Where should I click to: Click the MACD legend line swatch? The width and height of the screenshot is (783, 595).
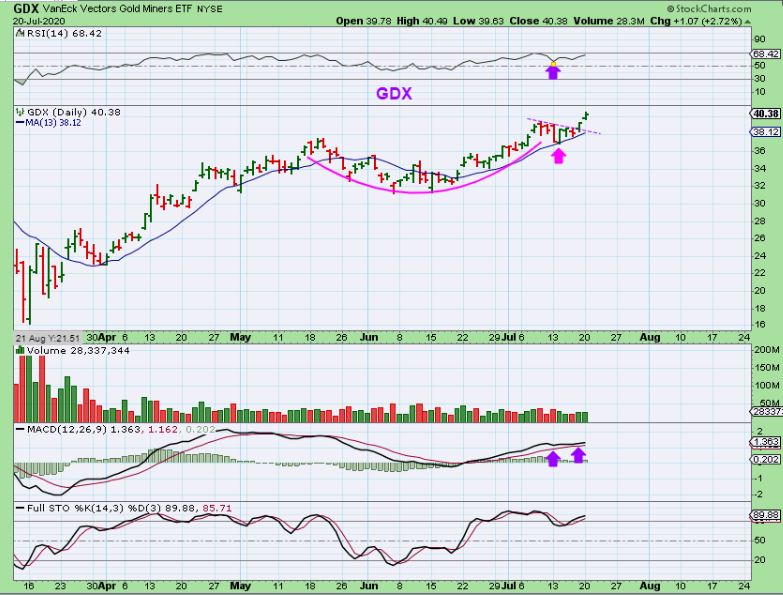(20, 429)
